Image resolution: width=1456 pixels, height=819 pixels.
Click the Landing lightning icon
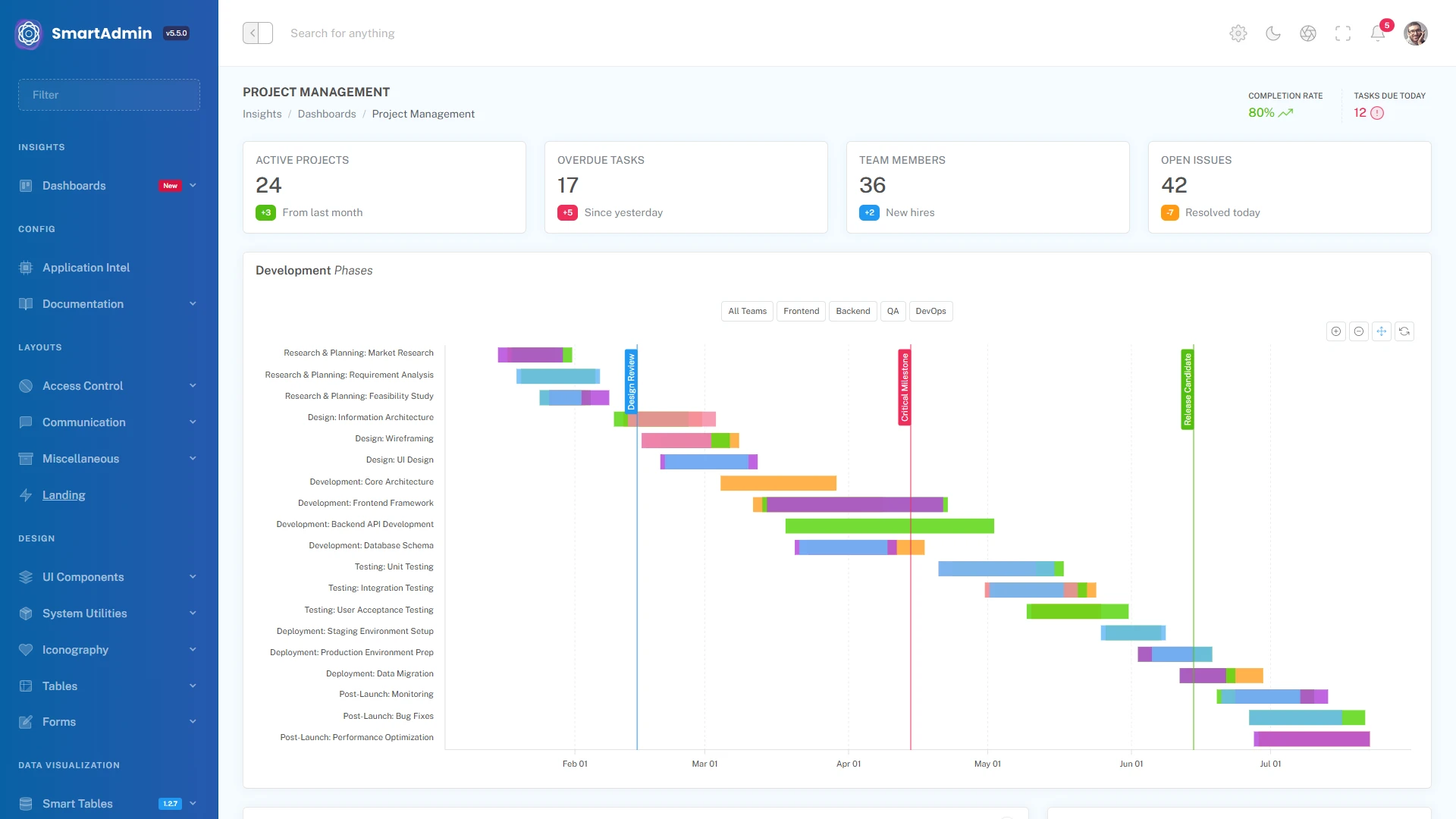(x=26, y=495)
